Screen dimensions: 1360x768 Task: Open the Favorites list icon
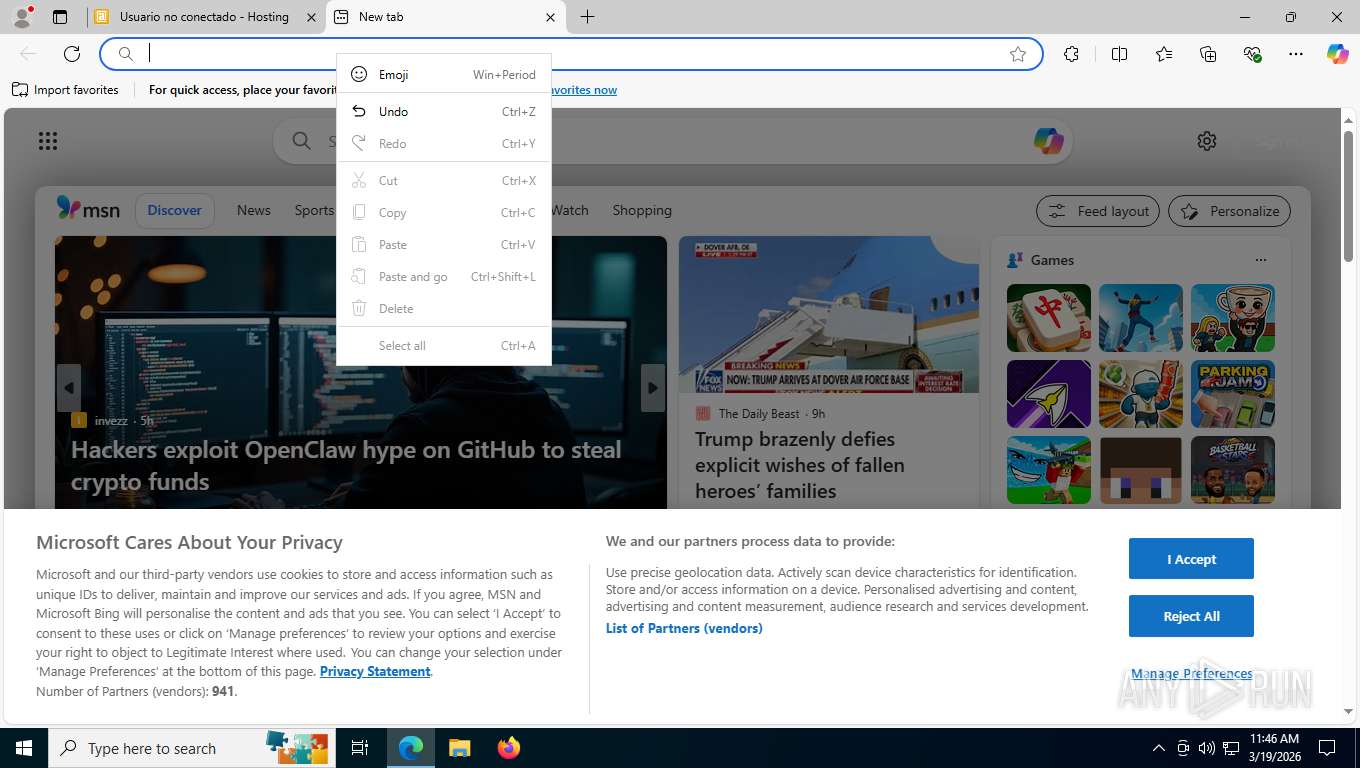(x=1164, y=54)
